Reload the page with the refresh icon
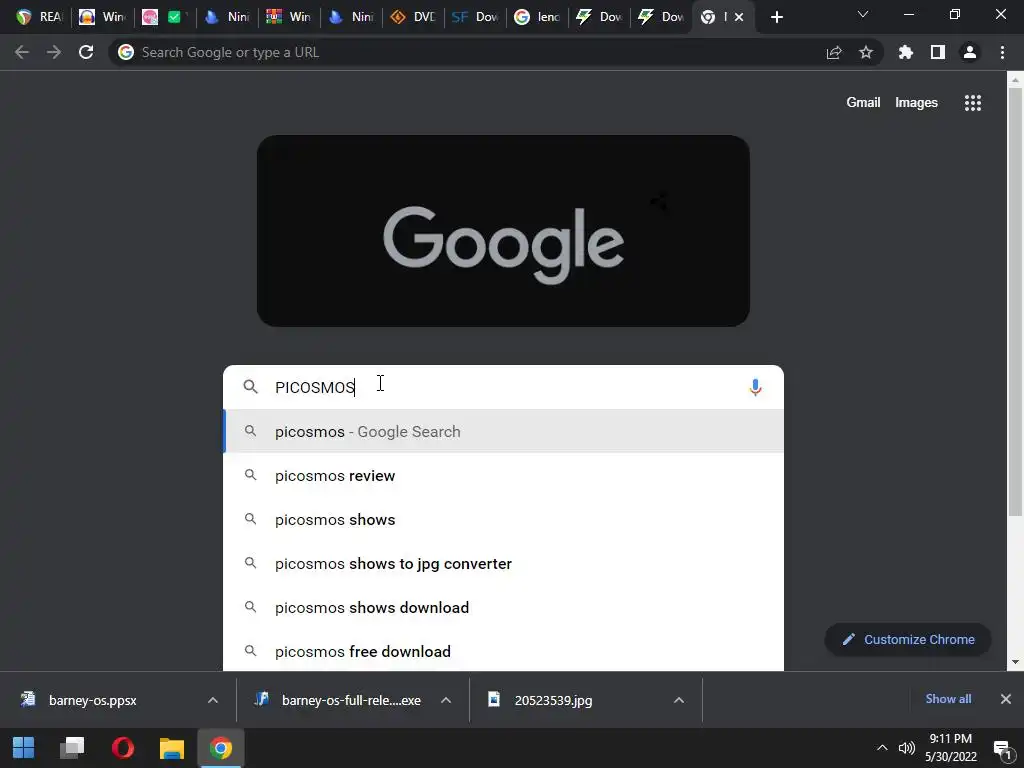Viewport: 1024px width, 768px height. [86, 52]
